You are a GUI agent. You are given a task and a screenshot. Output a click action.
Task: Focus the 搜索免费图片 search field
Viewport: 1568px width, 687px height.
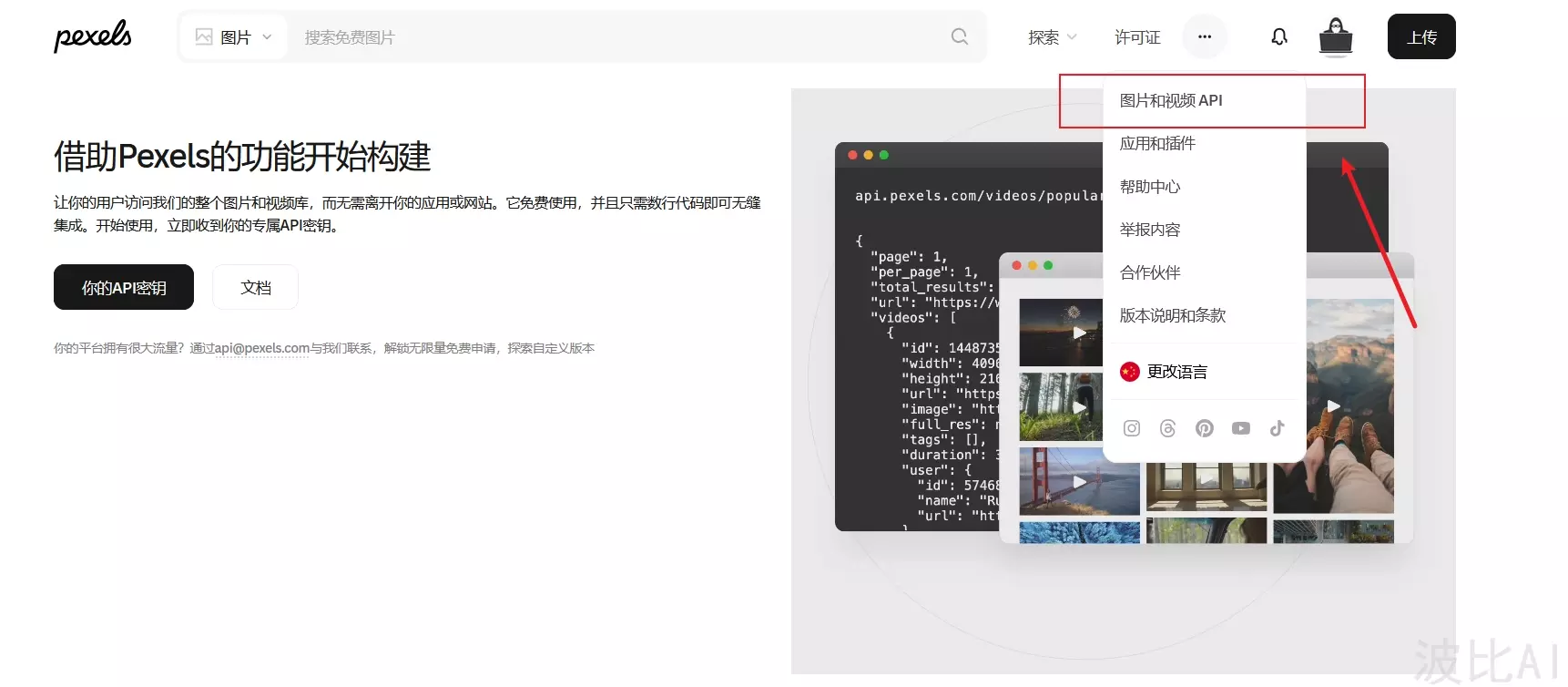coord(619,37)
